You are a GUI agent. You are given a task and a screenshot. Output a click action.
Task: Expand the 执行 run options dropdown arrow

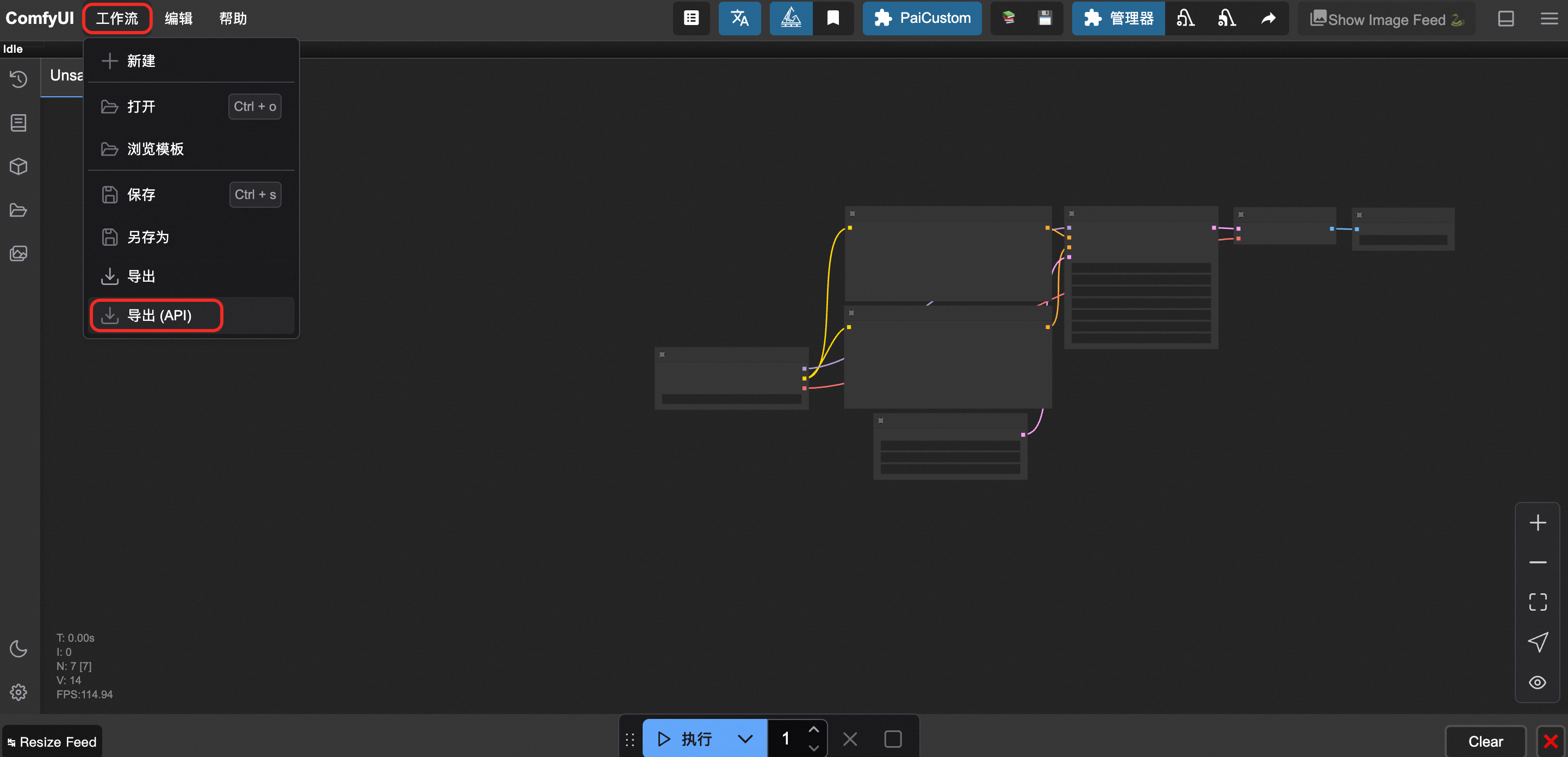[x=745, y=739]
